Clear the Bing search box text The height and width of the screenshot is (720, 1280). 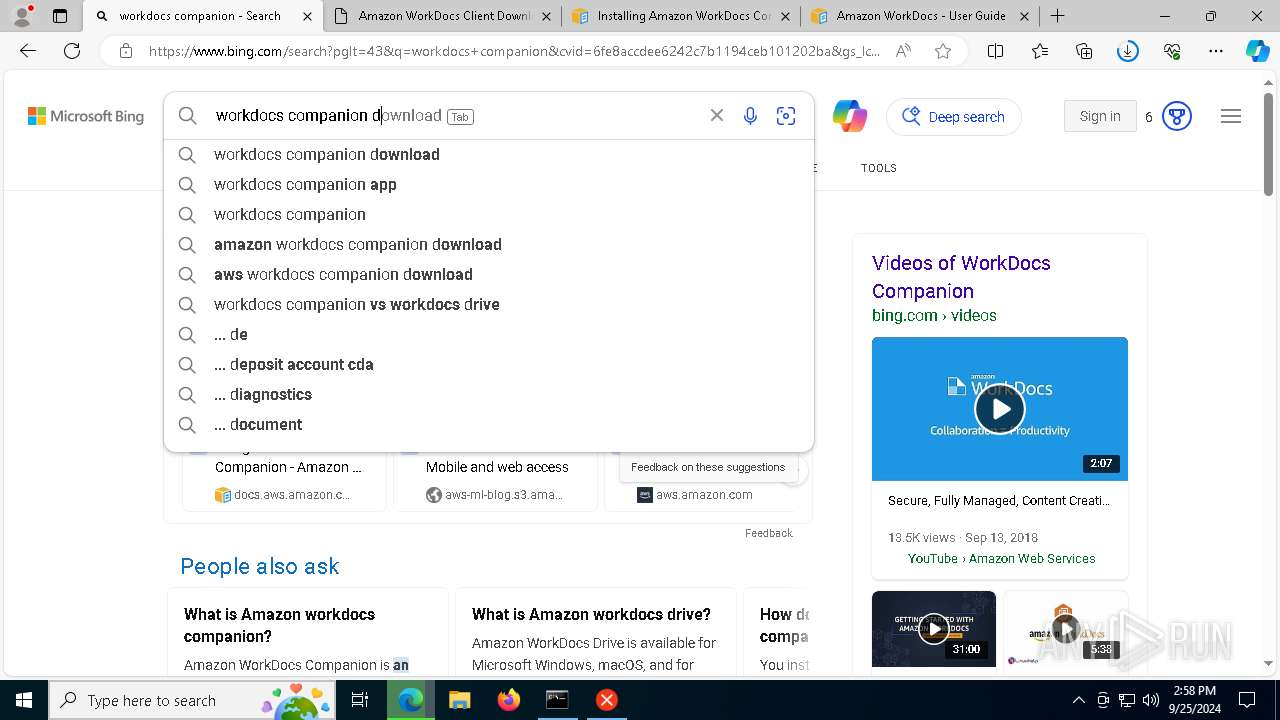717,116
